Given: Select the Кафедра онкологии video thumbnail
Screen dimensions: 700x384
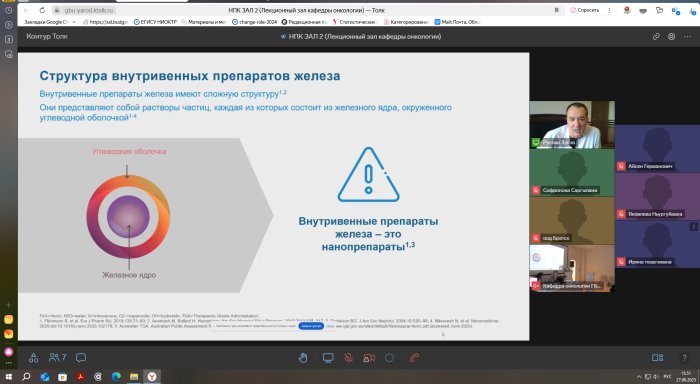Looking at the screenshot, I should pos(572,268).
